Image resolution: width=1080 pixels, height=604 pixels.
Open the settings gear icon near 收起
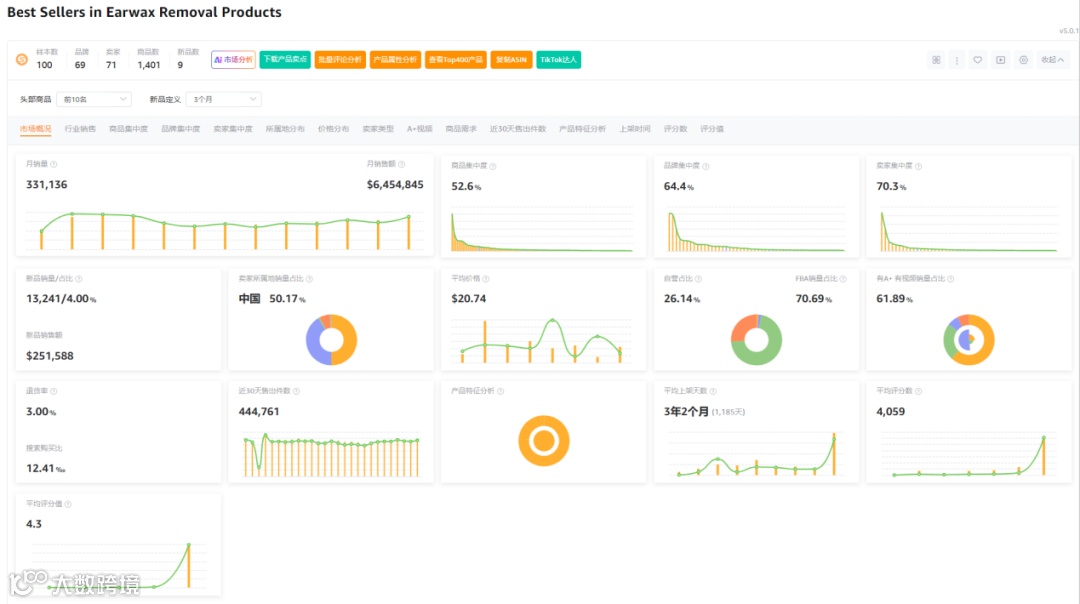[1024, 60]
